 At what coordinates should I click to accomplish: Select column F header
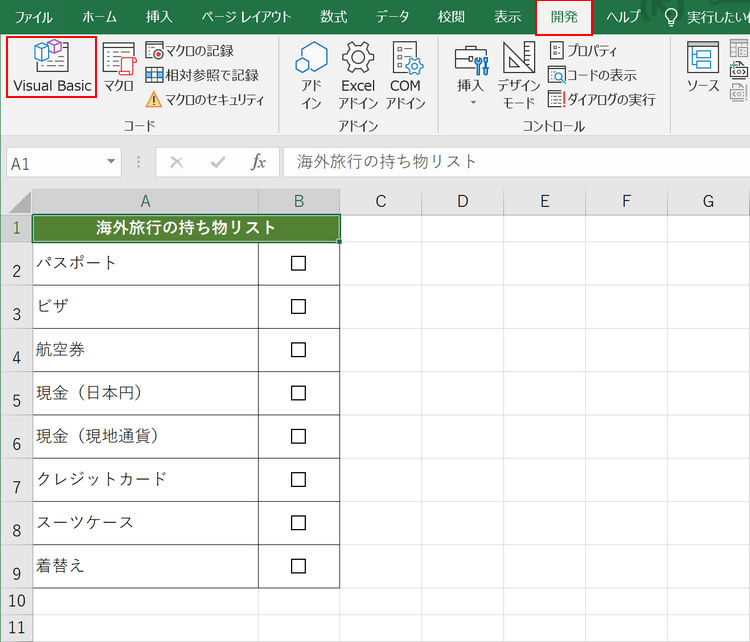pos(626,201)
